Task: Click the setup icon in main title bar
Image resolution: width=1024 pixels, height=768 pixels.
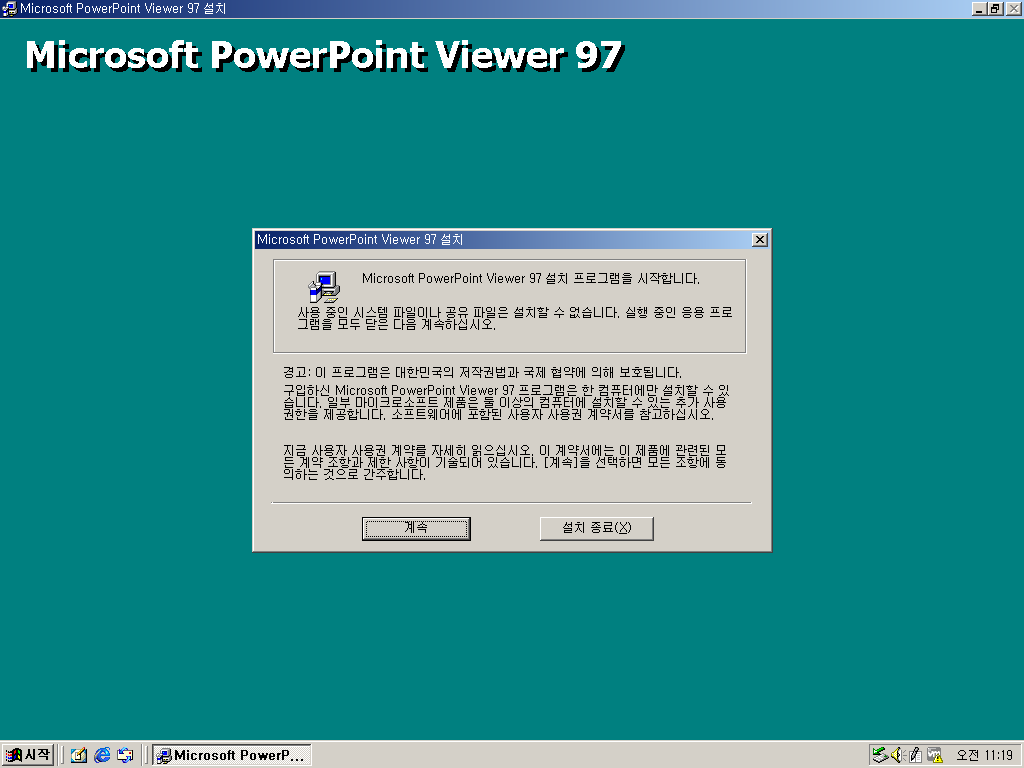Action: coord(9,8)
